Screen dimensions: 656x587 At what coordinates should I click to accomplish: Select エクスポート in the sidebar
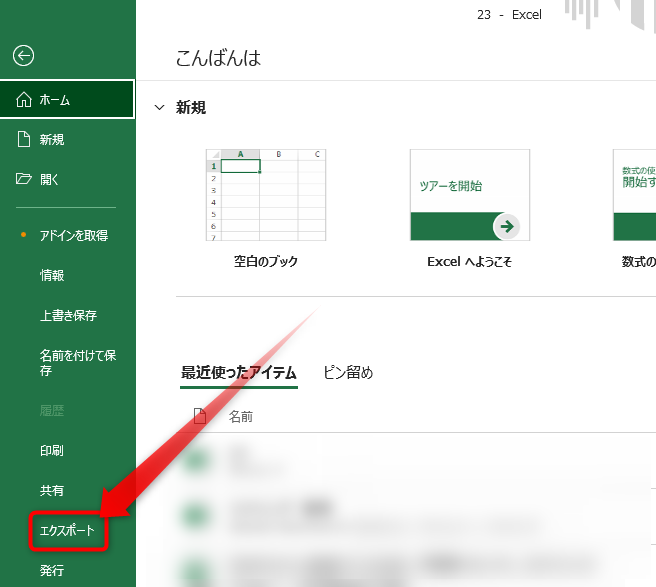[67, 531]
